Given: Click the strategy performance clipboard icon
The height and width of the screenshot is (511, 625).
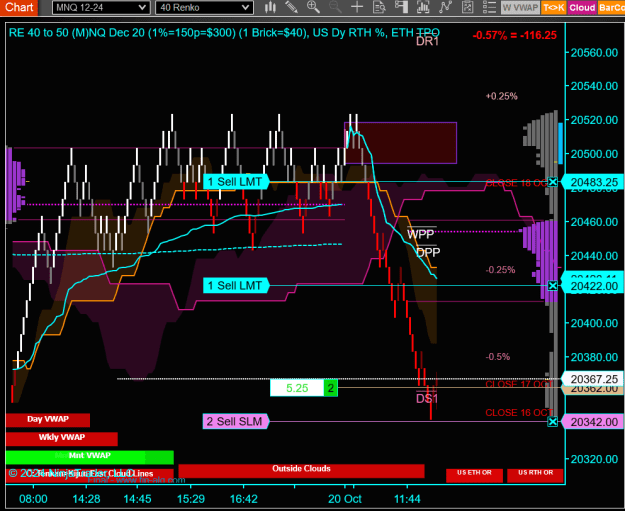Looking at the screenshot, I should click(x=467, y=7).
